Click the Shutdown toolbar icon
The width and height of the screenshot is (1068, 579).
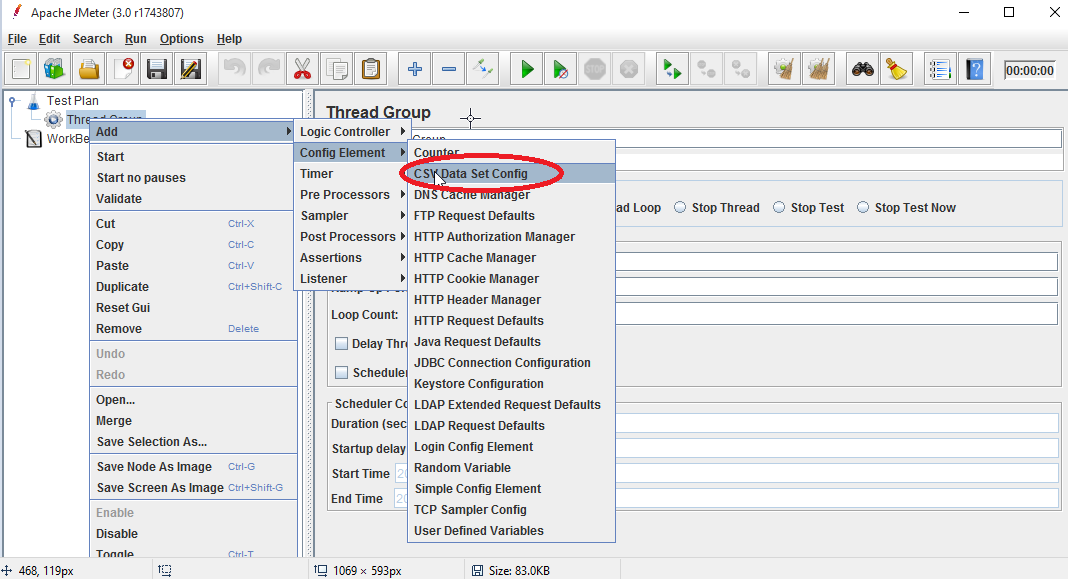pos(629,69)
